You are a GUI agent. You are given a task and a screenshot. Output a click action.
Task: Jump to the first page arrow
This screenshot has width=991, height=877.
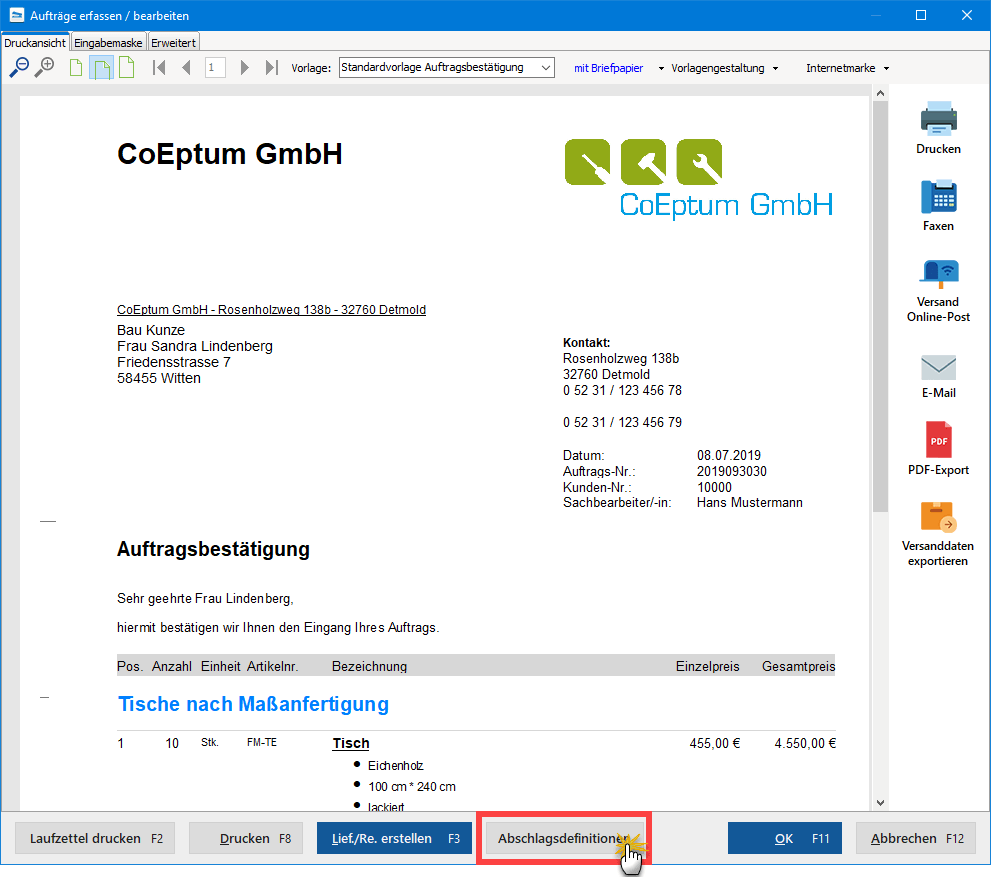coord(158,67)
